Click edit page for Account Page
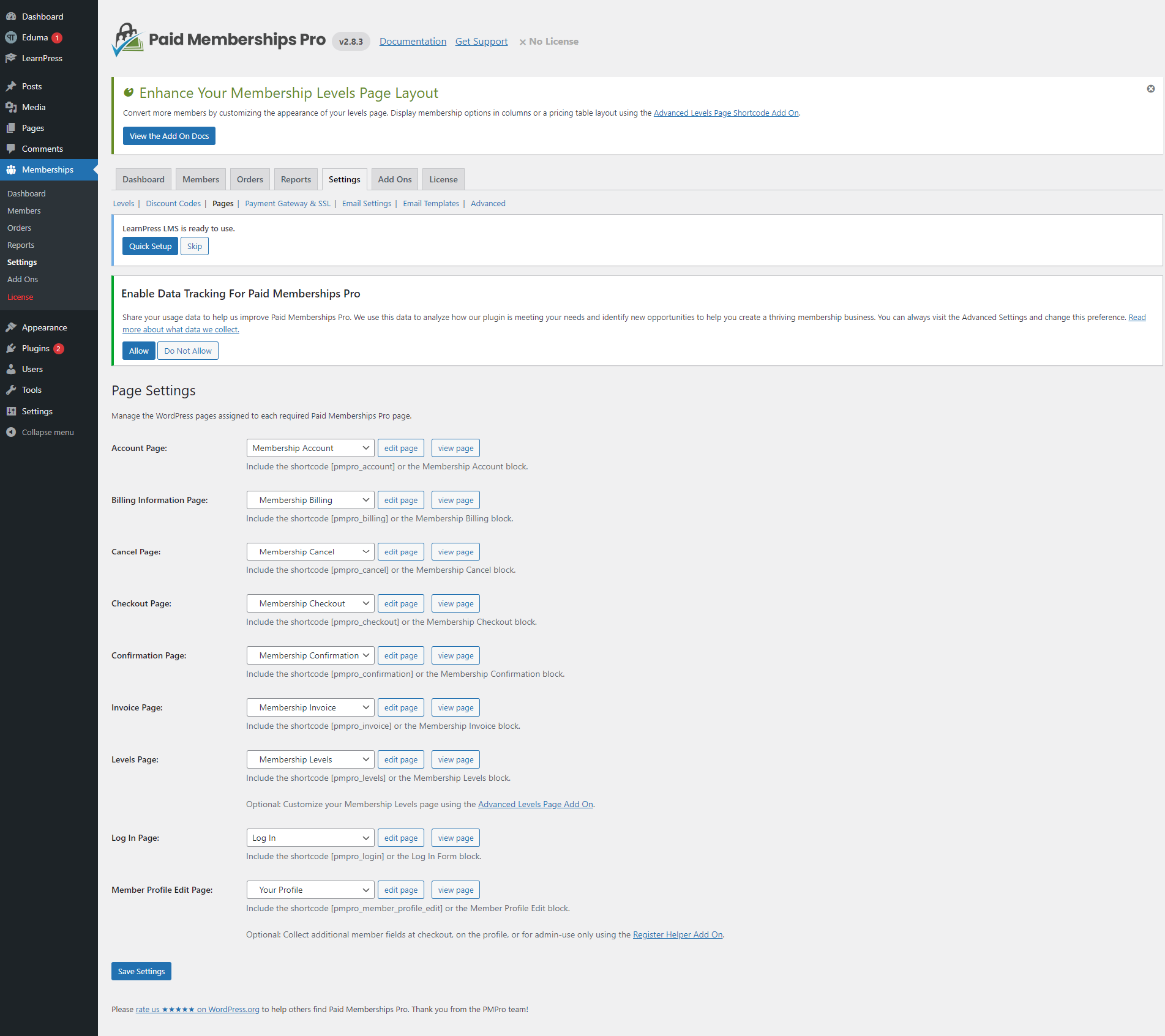 401,448
